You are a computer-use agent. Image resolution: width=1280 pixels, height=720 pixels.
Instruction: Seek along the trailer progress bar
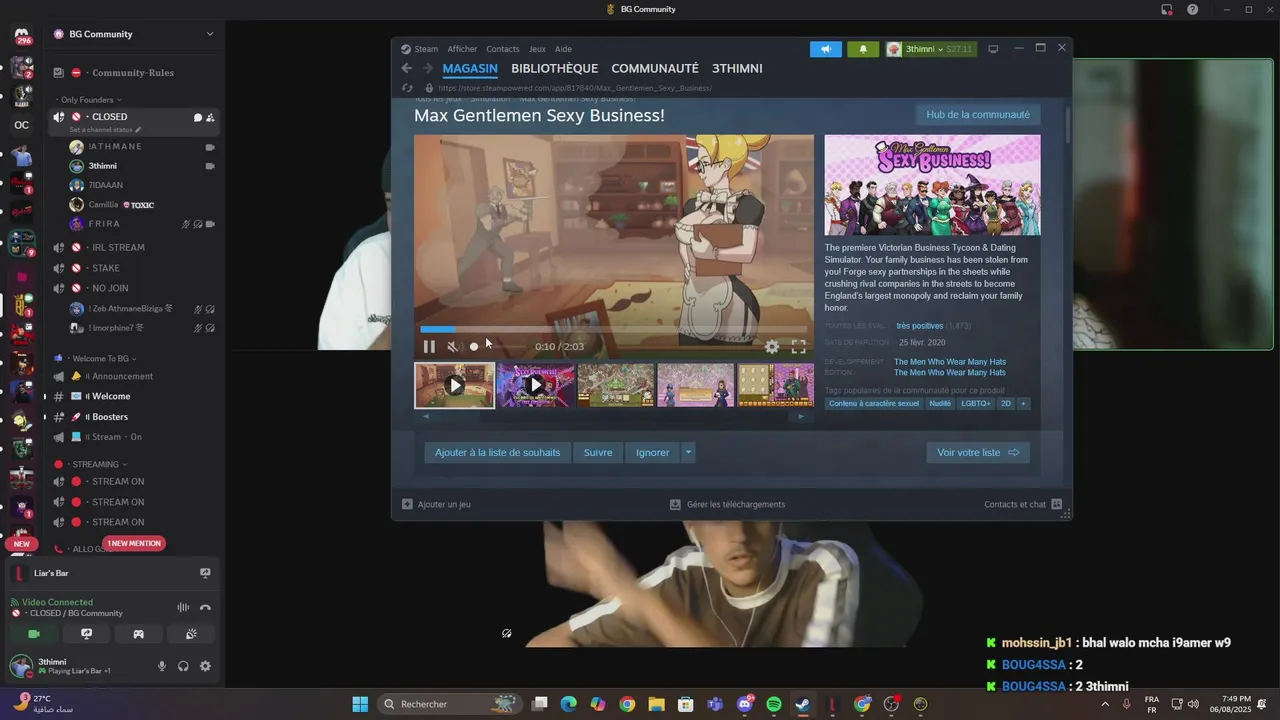point(613,329)
